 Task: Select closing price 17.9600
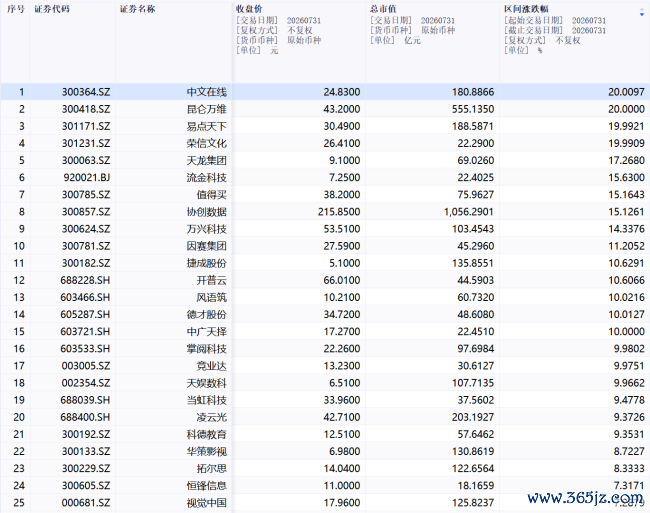pos(342,503)
